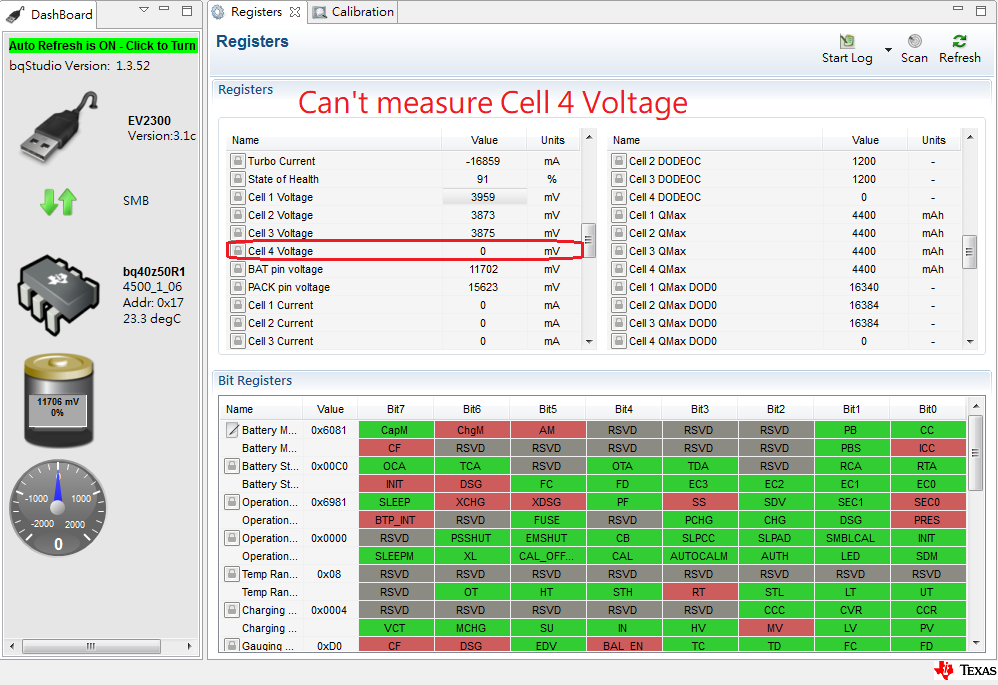Image resolution: width=998 pixels, height=685 pixels.
Task: Toggle the lock icon for Turbo Current
Action: coord(237,161)
